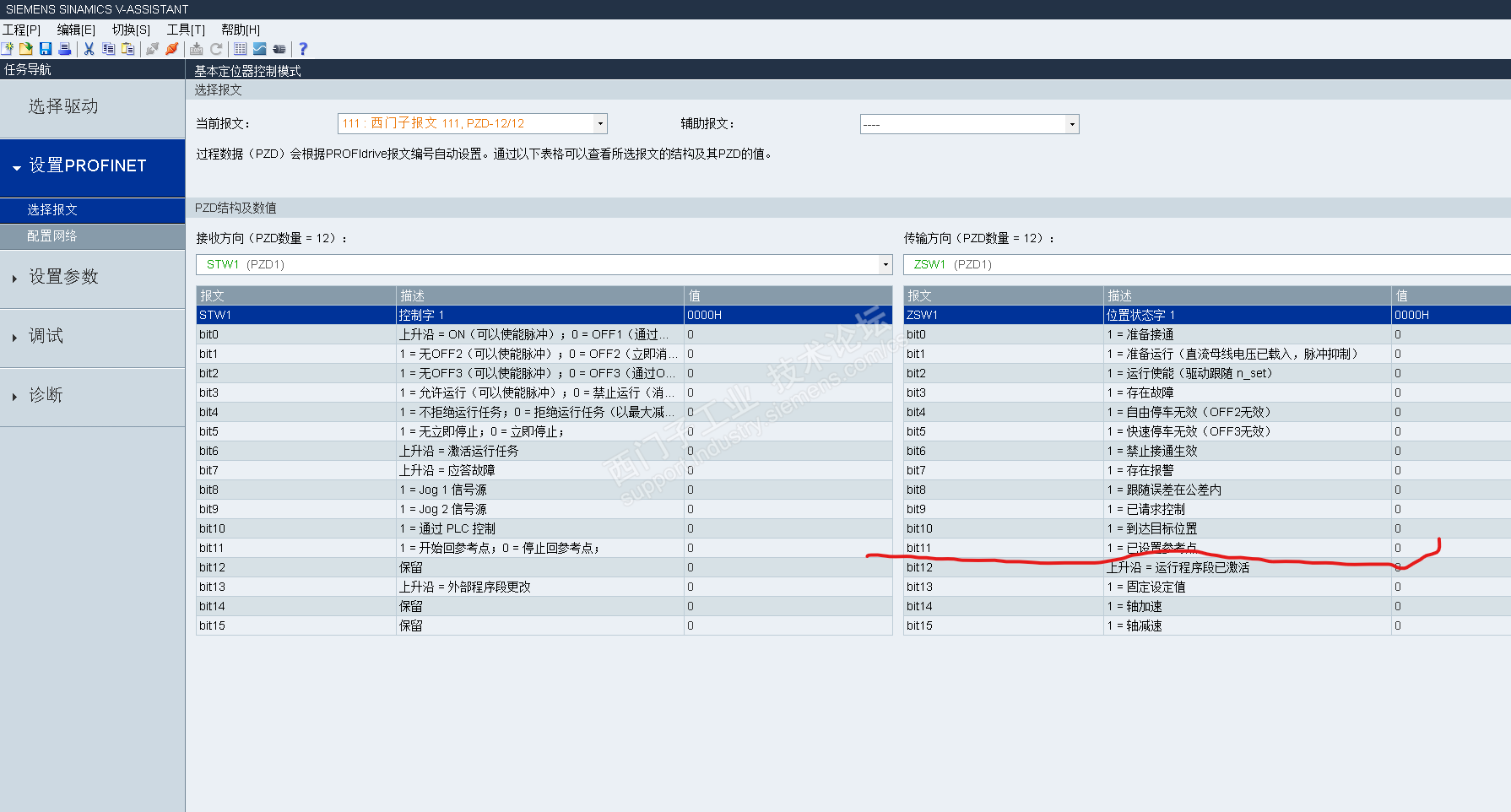The image size is (1511, 812).
Task: Click the 描述 column header in receive table
Action: [540, 295]
